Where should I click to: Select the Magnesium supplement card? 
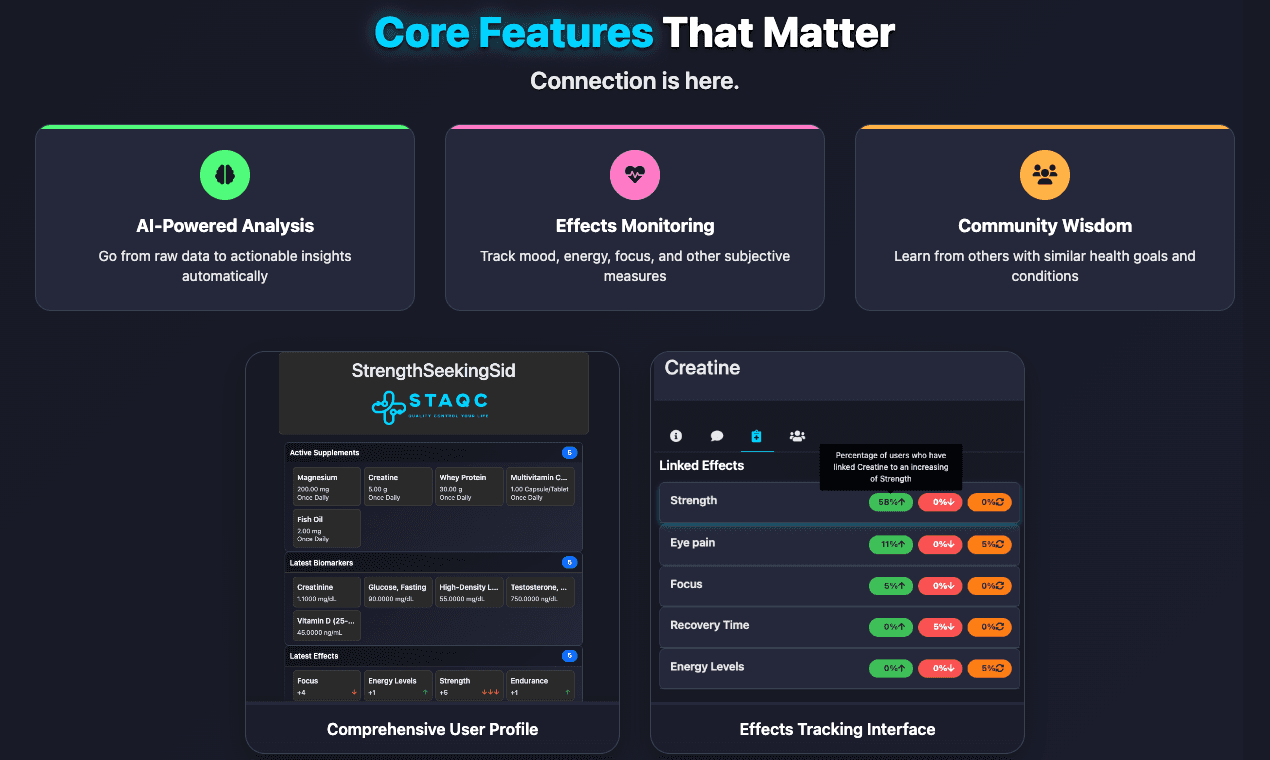(326, 486)
